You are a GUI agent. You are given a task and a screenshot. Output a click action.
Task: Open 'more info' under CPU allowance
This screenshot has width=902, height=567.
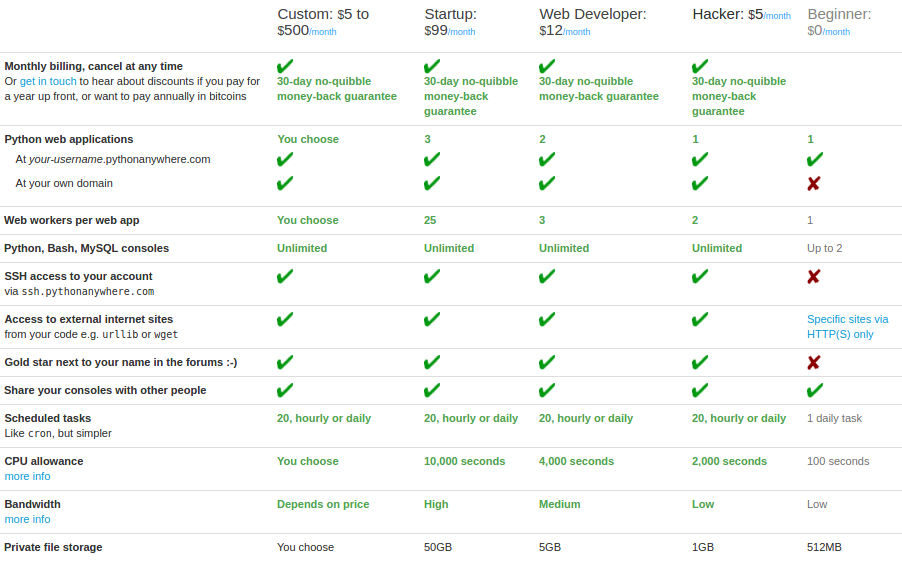point(27,476)
